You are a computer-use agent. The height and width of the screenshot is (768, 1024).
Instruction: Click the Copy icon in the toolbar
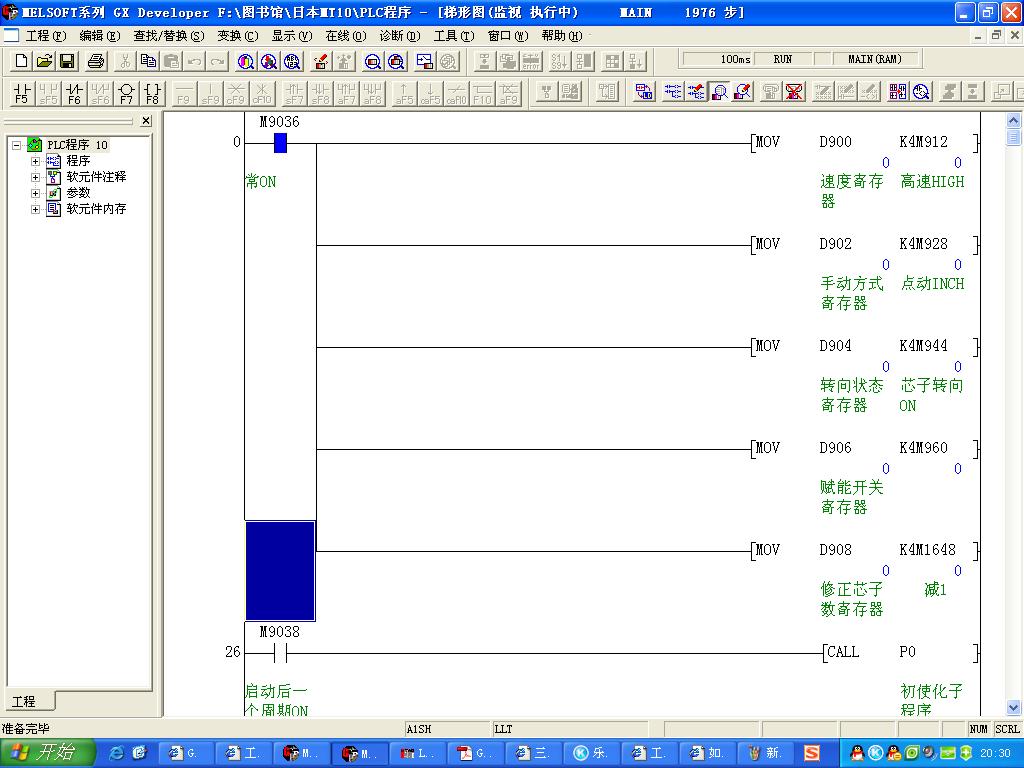[x=149, y=61]
